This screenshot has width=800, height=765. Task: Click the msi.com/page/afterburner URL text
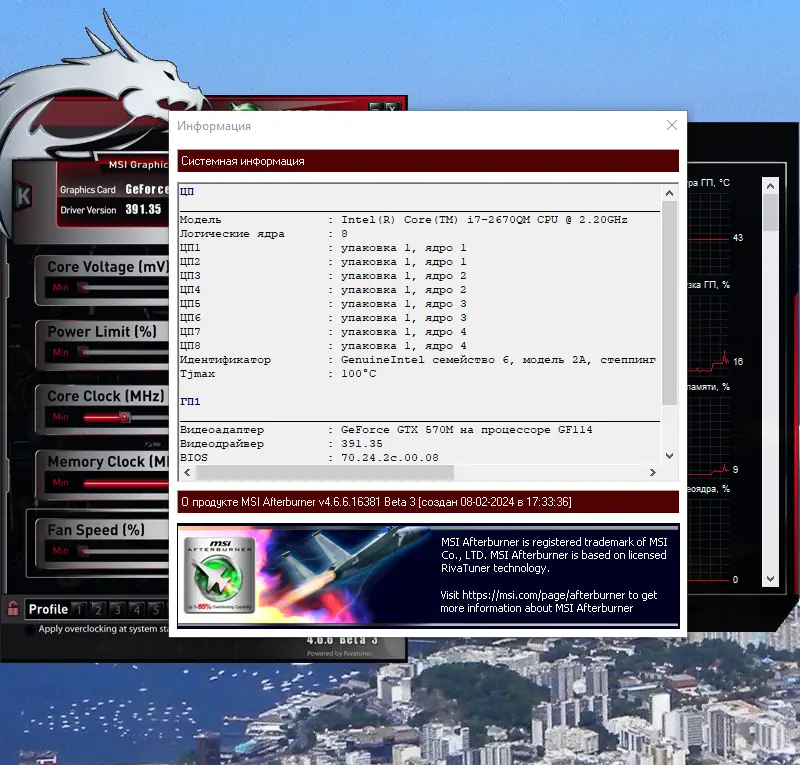point(543,595)
